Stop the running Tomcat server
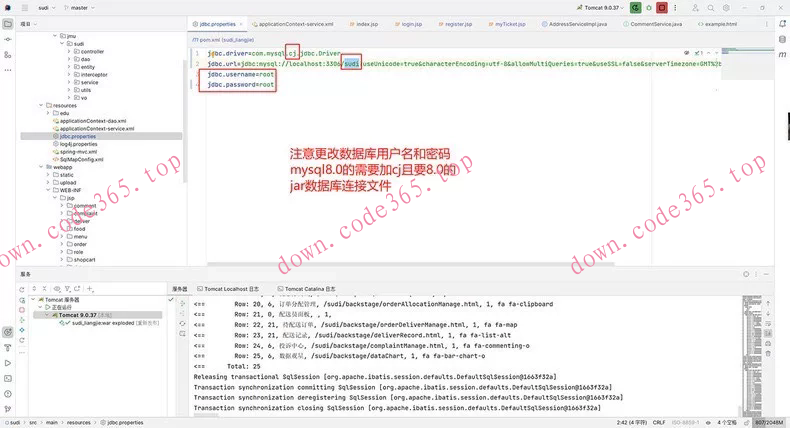 [x=661, y=6]
